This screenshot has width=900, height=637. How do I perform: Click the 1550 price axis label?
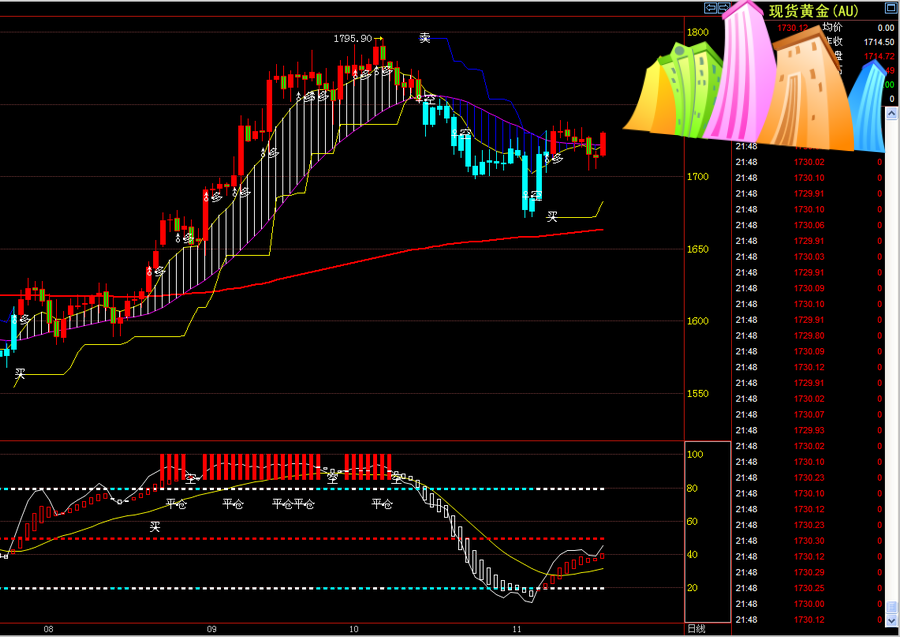point(698,394)
